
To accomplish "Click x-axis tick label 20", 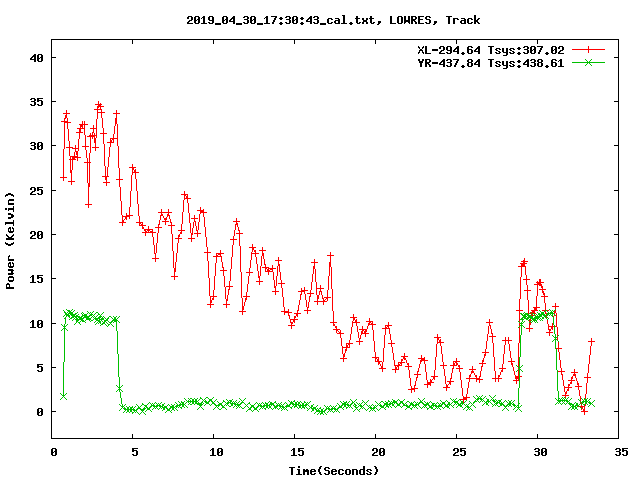I will coord(378,452).
